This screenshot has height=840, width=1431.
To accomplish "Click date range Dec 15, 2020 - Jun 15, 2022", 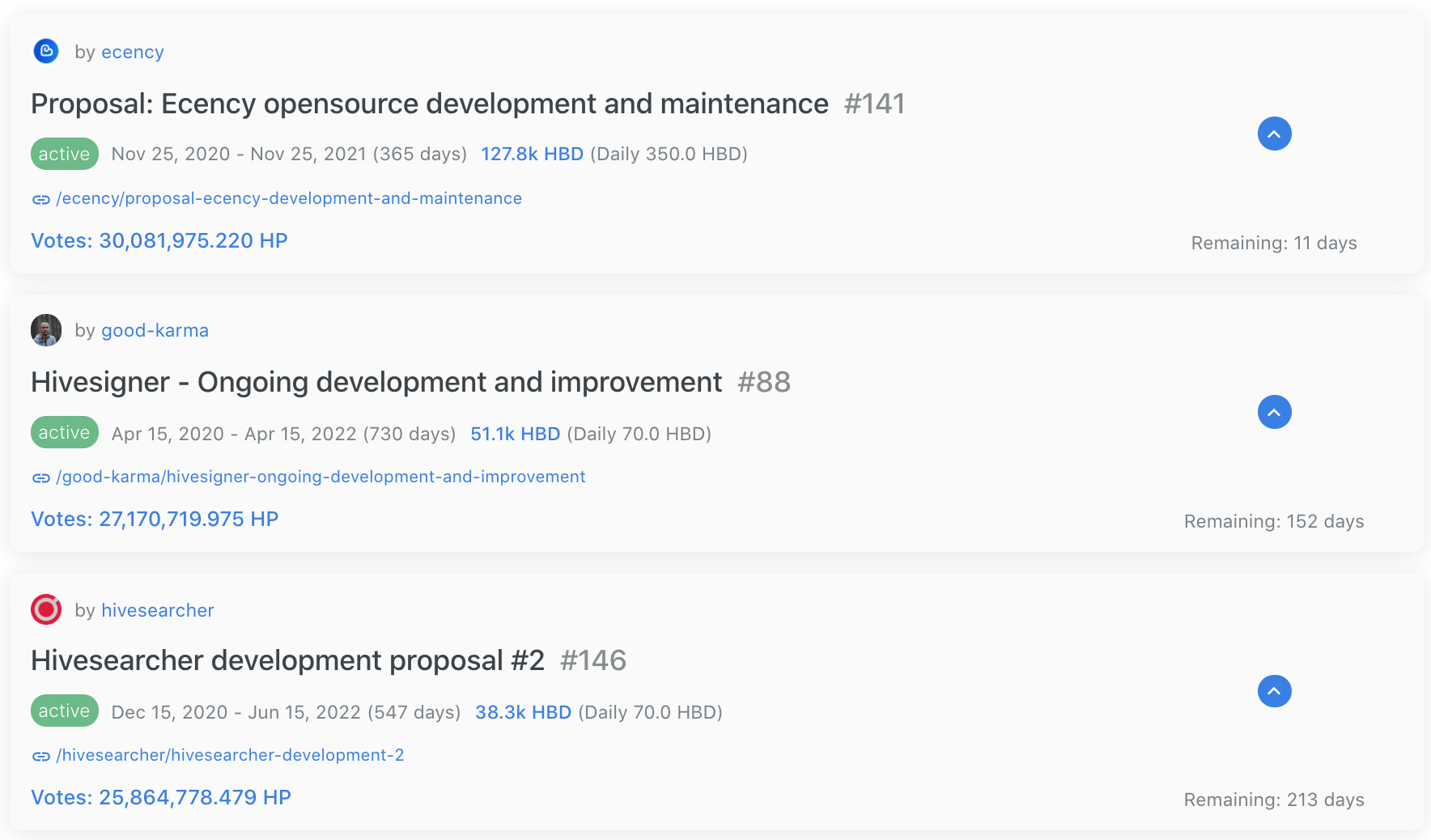I will [236, 712].
